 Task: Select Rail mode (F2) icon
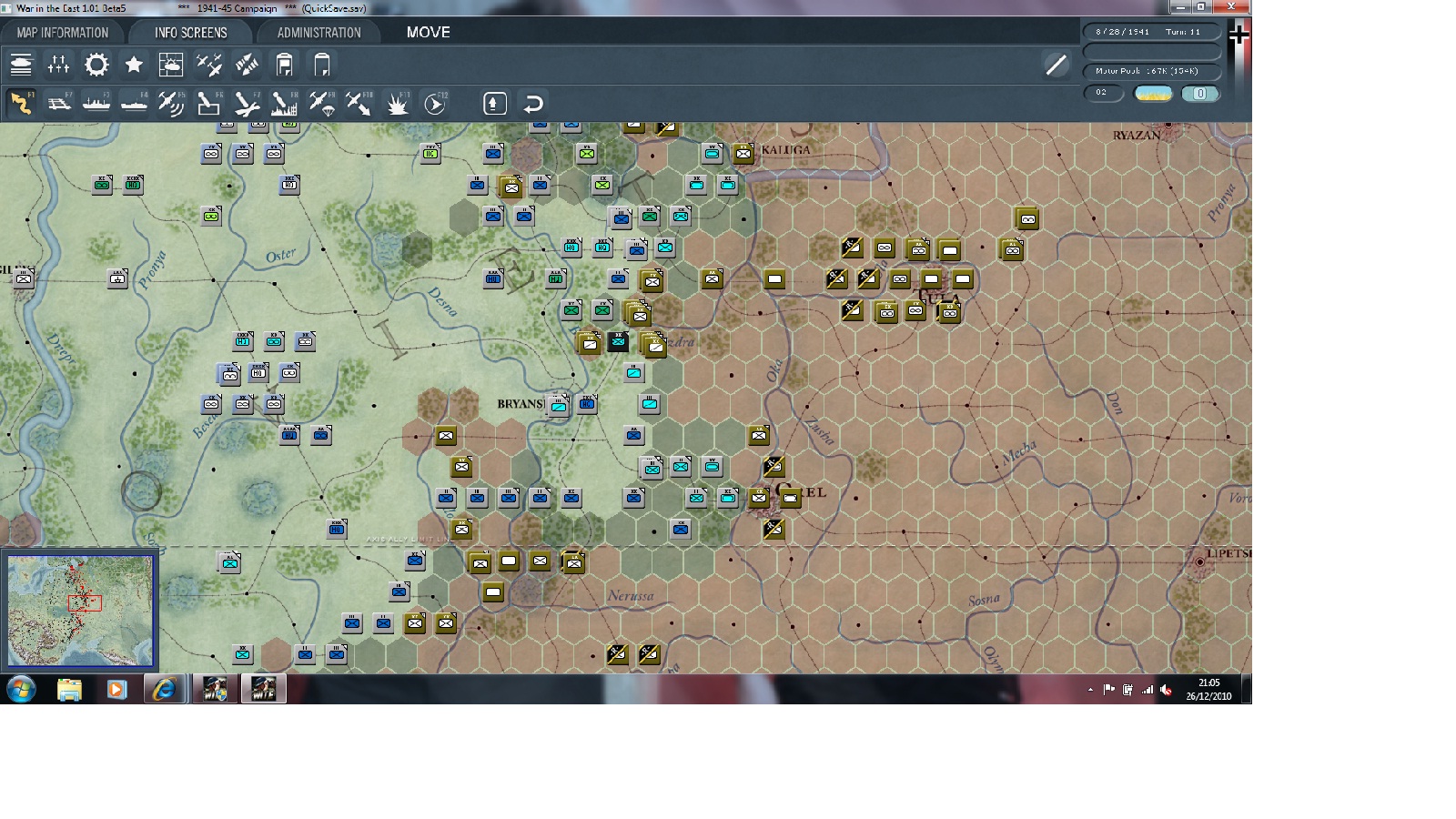click(x=59, y=103)
